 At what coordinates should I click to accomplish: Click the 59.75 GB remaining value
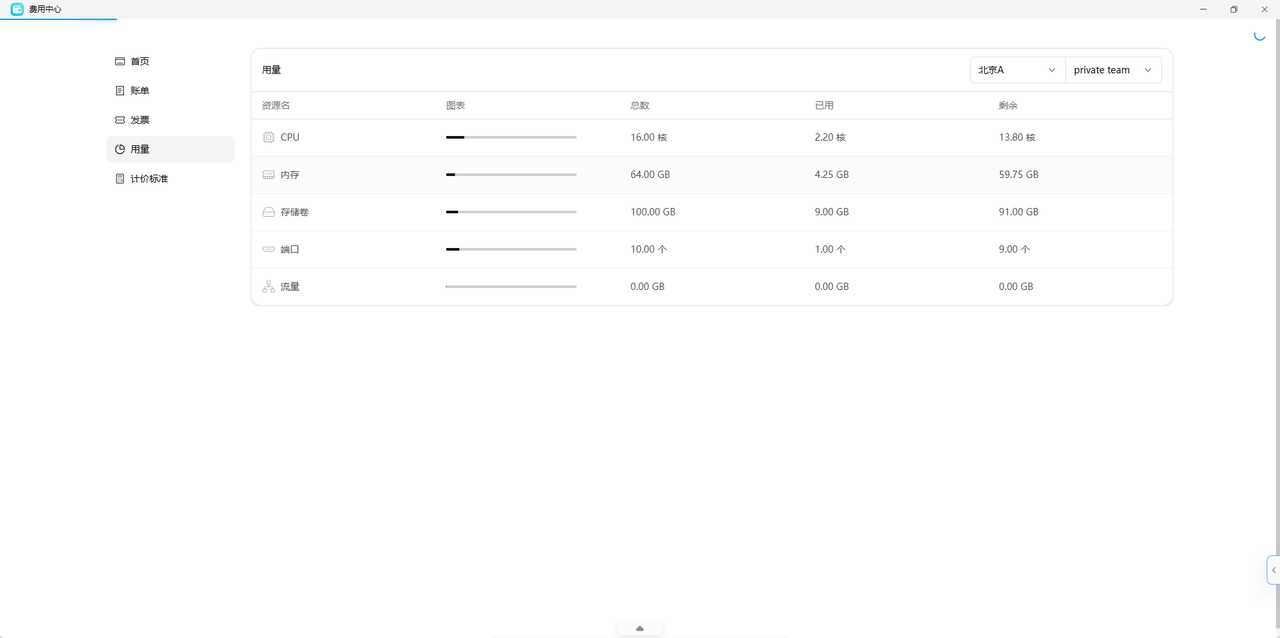[x=1019, y=175]
